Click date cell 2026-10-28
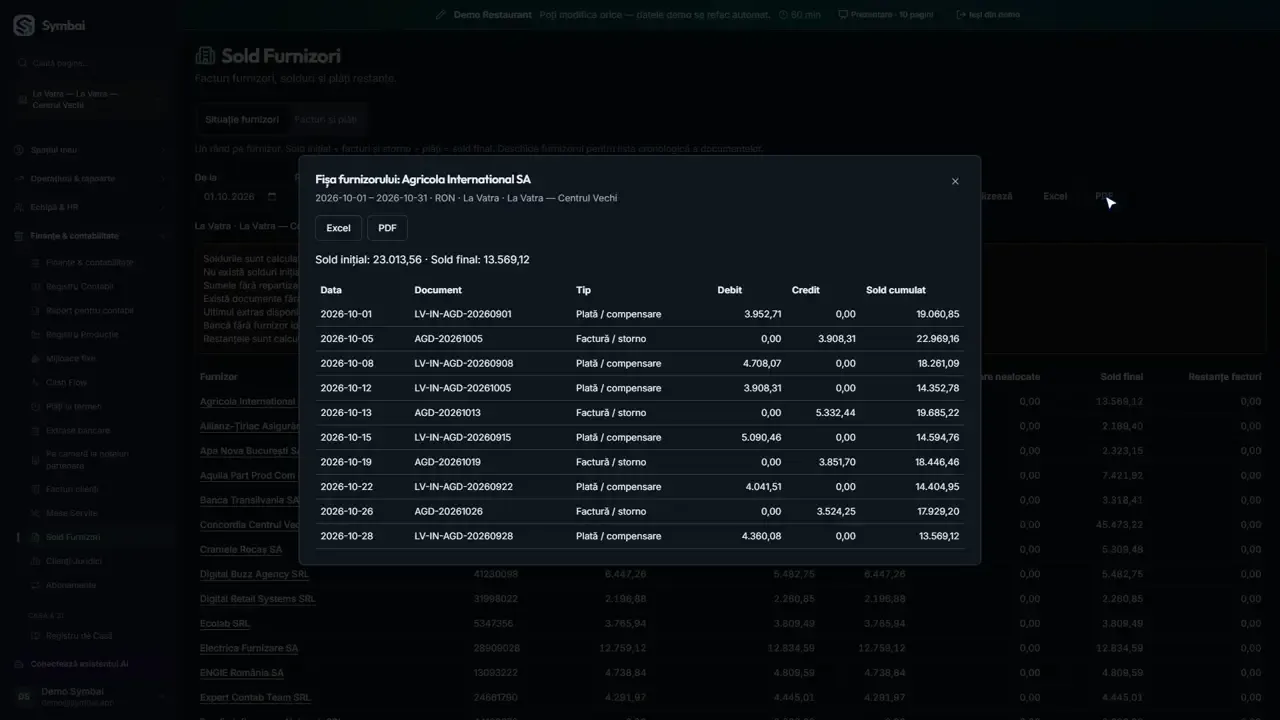Viewport: 1280px width, 720px height. [x=346, y=536]
